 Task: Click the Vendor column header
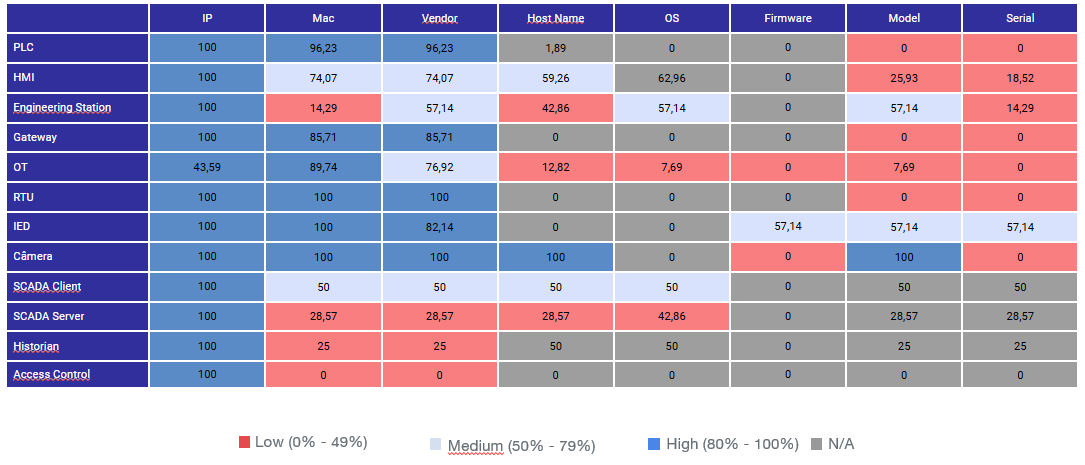tap(440, 18)
